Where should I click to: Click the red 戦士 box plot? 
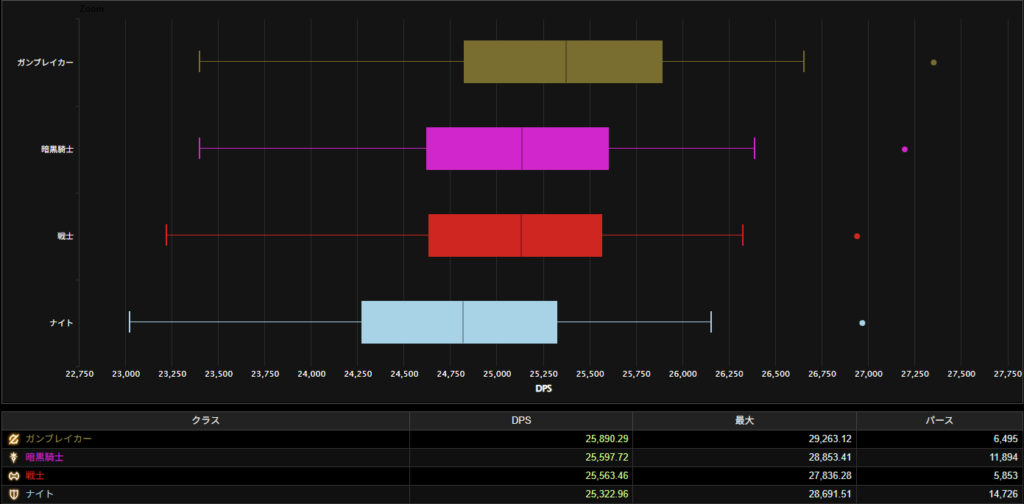pos(515,236)
